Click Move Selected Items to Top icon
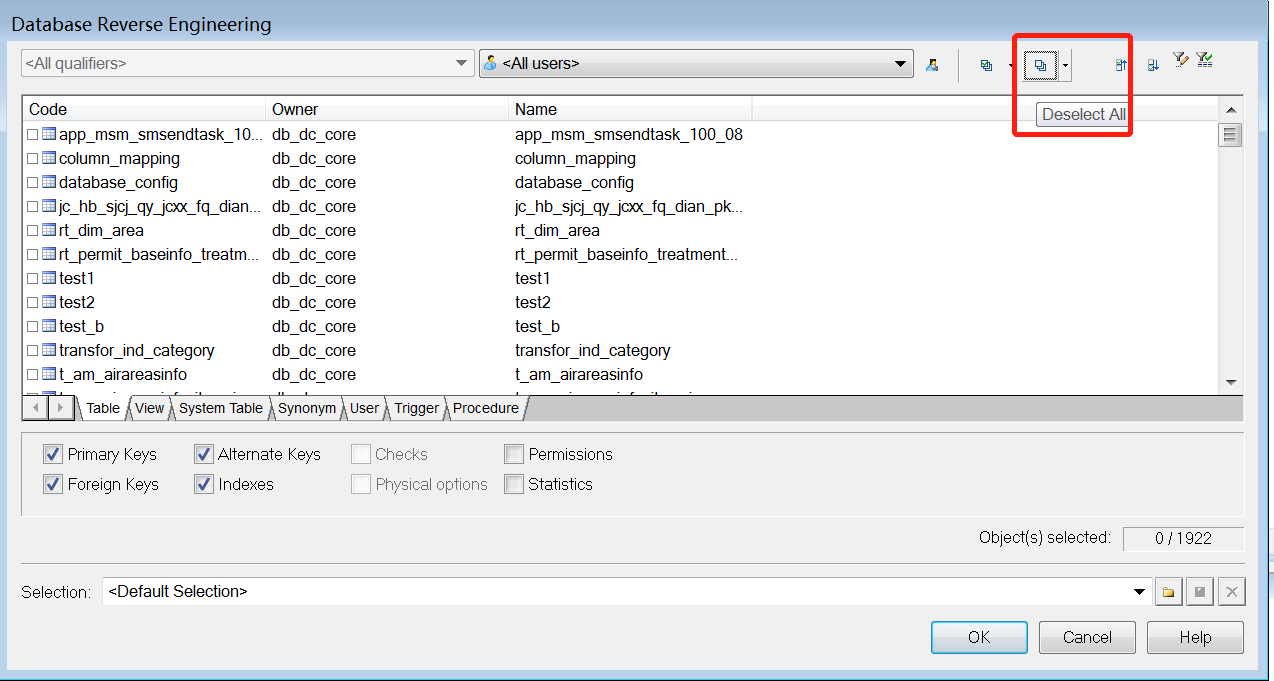The width and height of the screenshot is (1274, 681). [x=1121, y=65]
